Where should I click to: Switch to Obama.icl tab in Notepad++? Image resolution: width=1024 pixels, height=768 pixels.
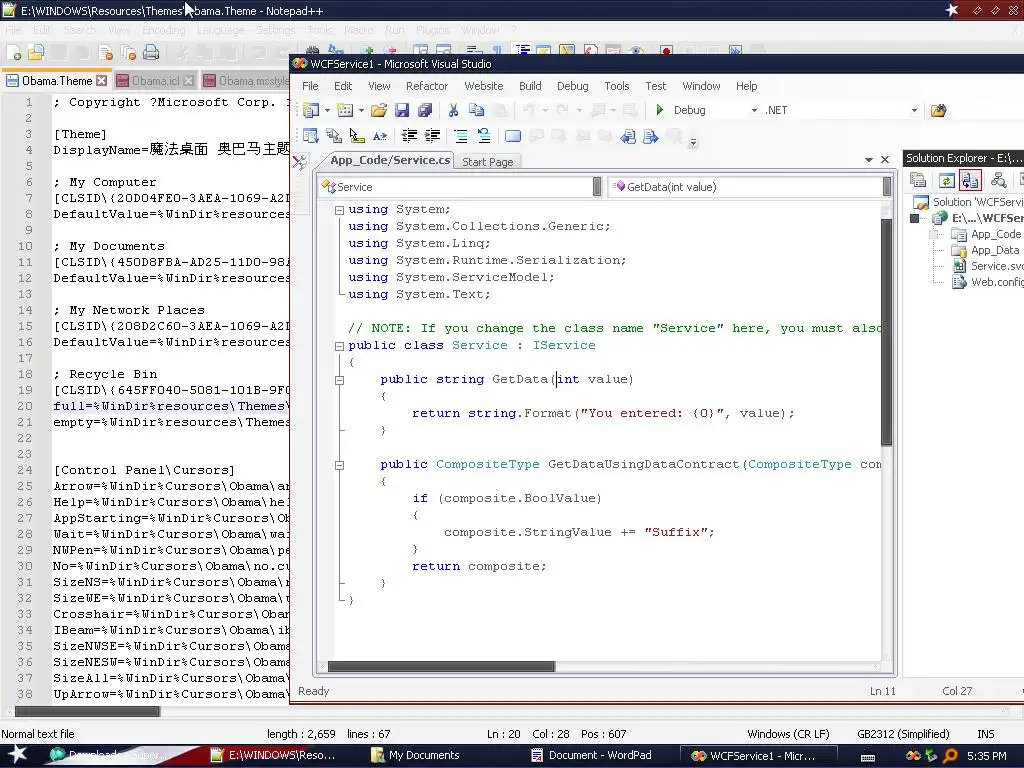click(x=155, y=81)
